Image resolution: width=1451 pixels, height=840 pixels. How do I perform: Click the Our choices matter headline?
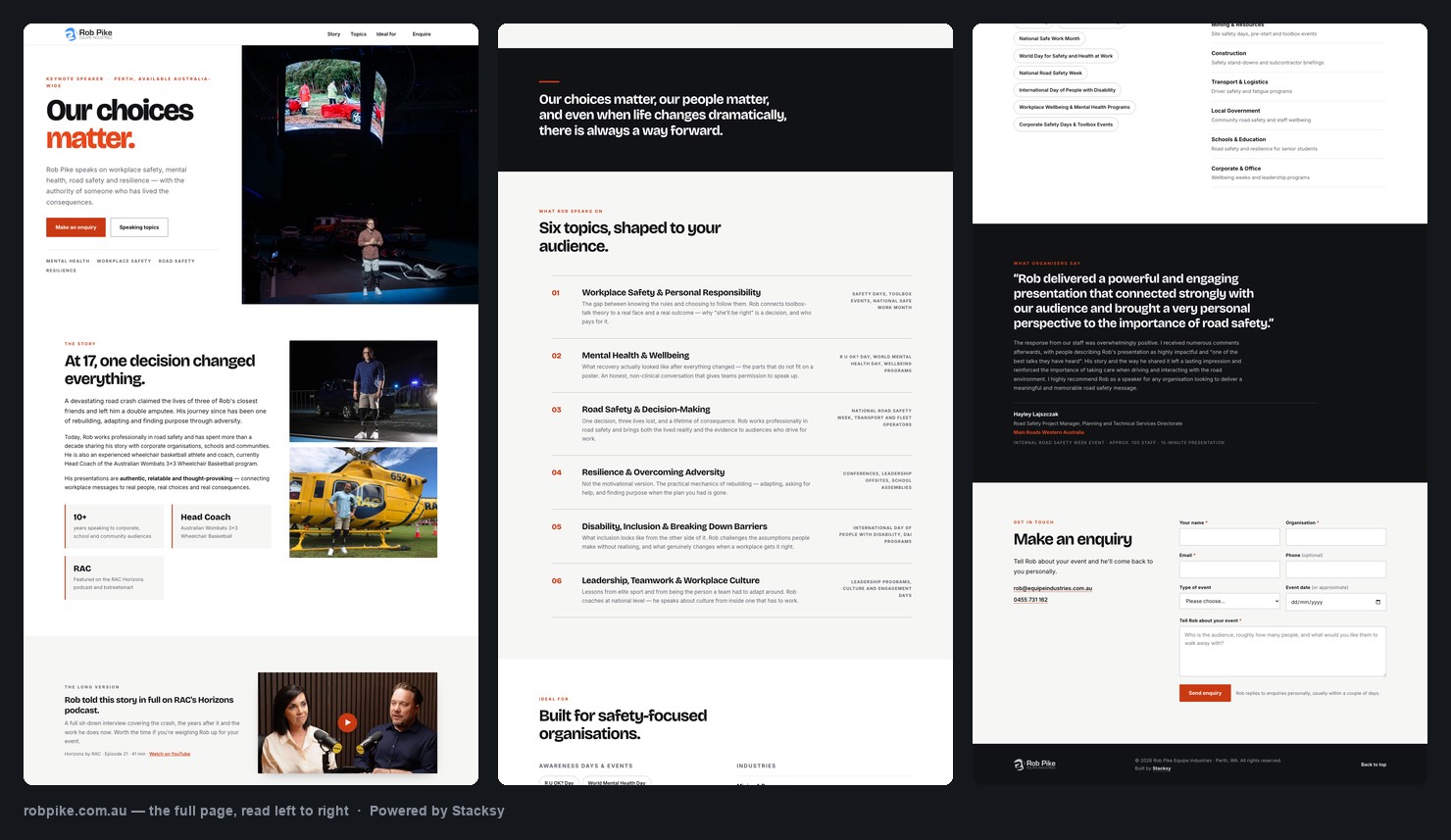click(120, 124)
